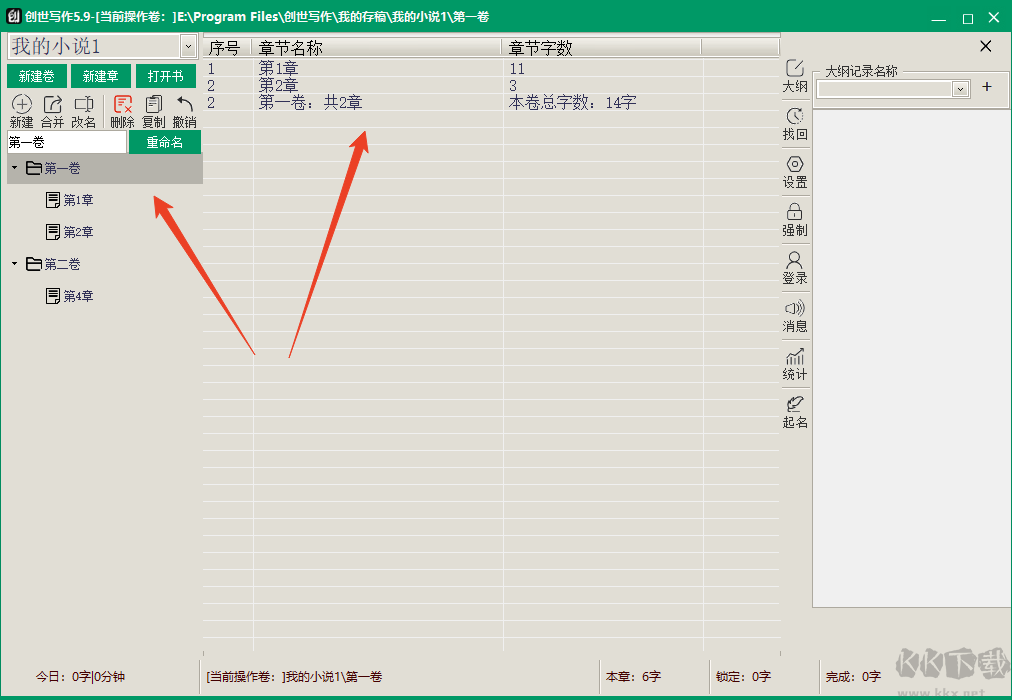Open 找回 recovery from the sidebar
The height and width of the screenshot is (700, 1012).
[x=795, y=118]
